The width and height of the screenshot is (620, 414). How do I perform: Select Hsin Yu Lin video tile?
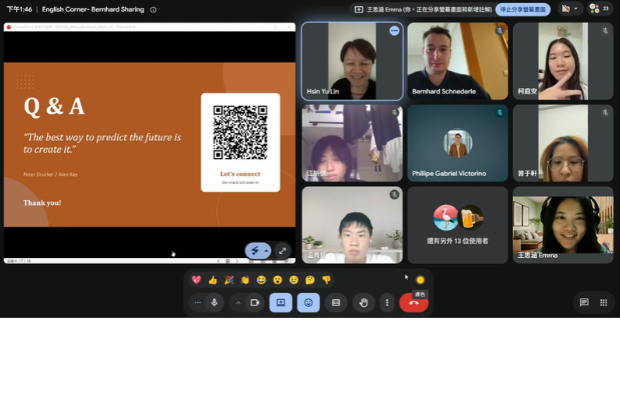pos(352,61)
